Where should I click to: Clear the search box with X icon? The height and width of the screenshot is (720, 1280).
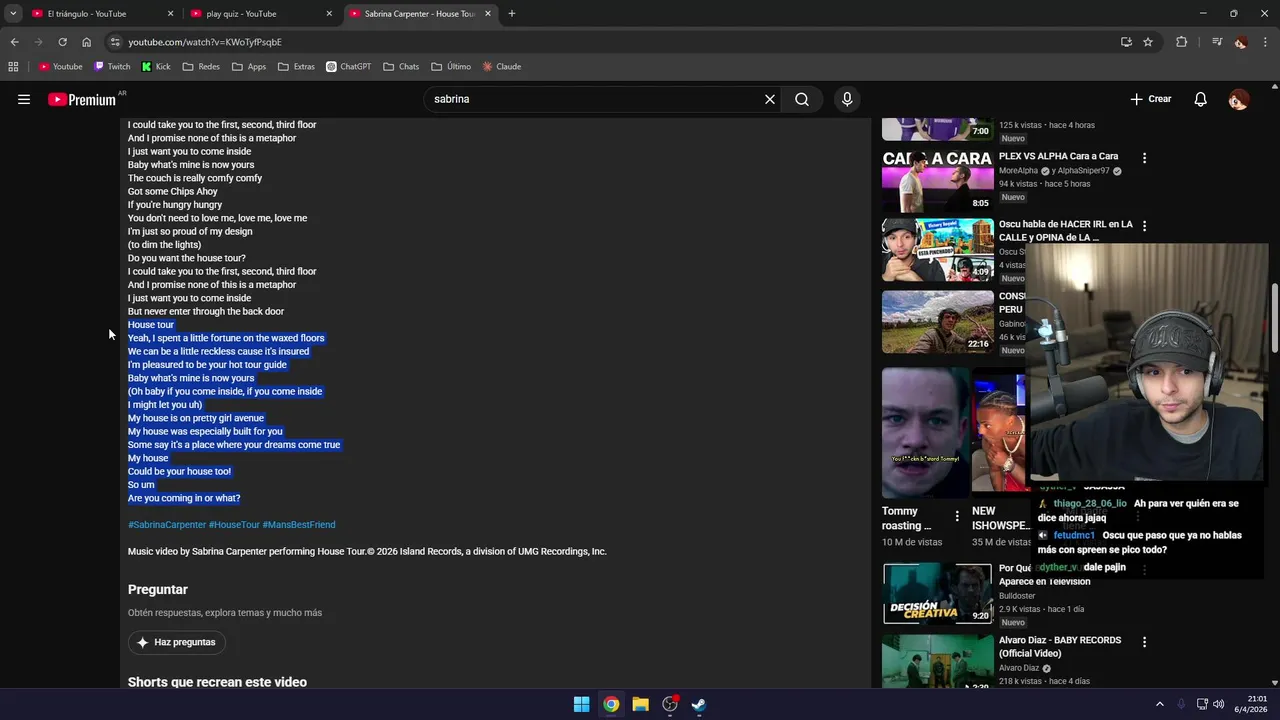[770, 99]
